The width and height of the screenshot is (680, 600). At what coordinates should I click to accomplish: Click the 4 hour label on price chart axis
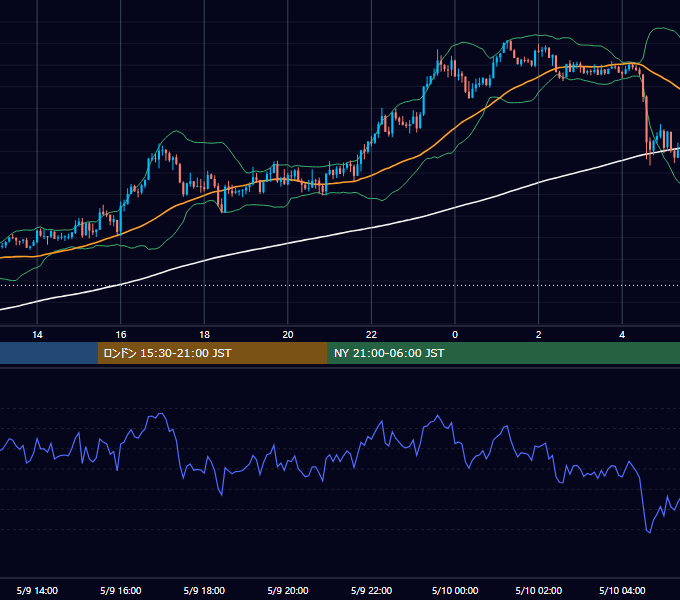click(x=622, y=335)
